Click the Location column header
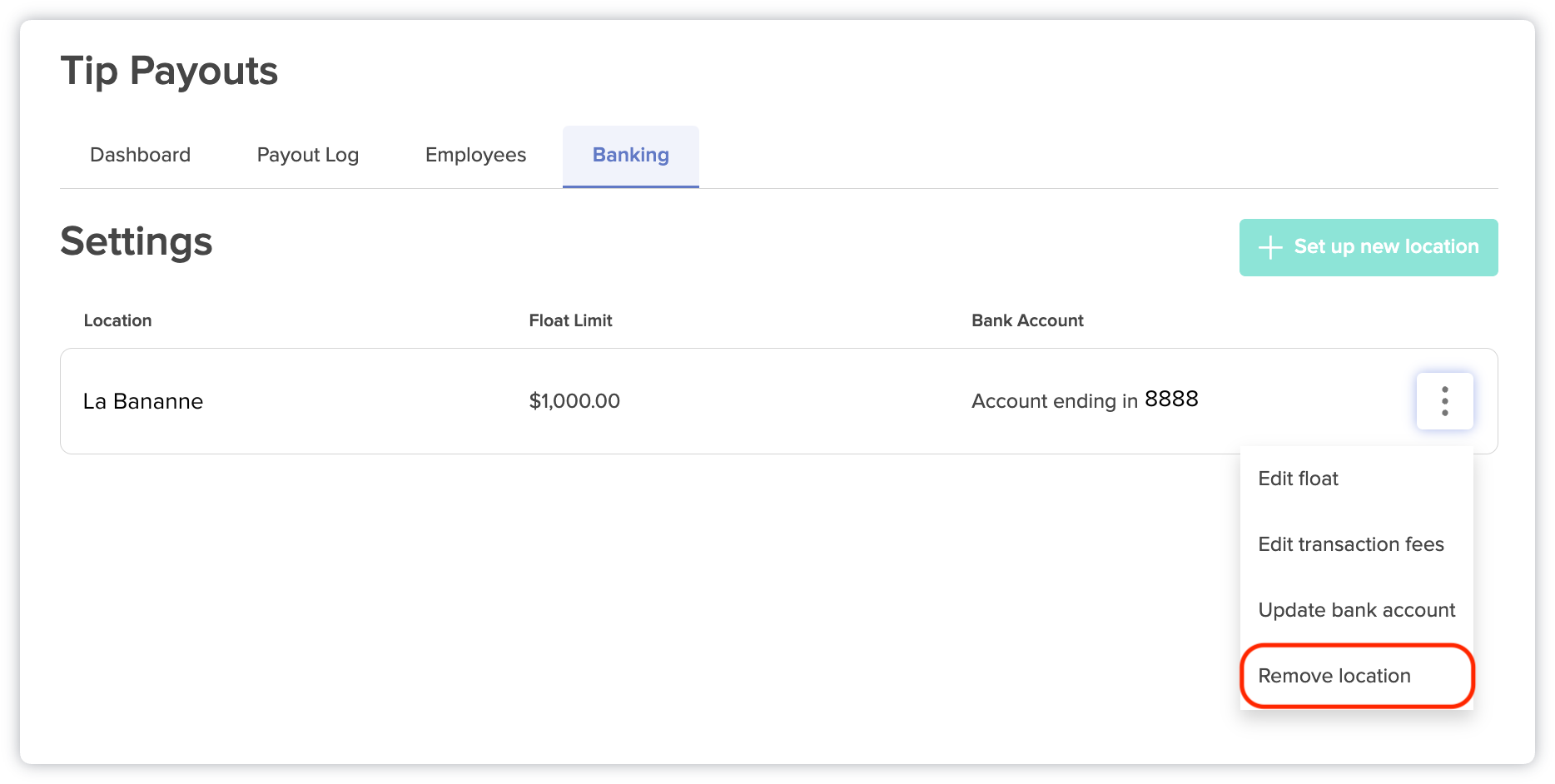This screenshot has height=784, width=1555. 117,320
